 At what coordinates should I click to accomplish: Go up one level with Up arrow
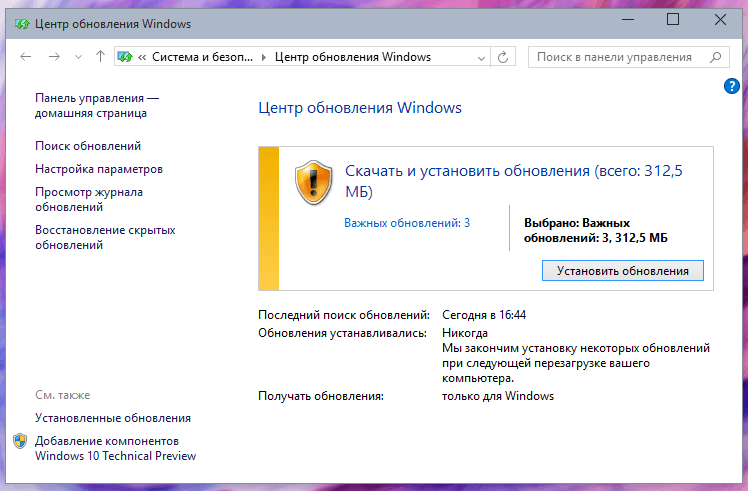click(x=100, y=57)
